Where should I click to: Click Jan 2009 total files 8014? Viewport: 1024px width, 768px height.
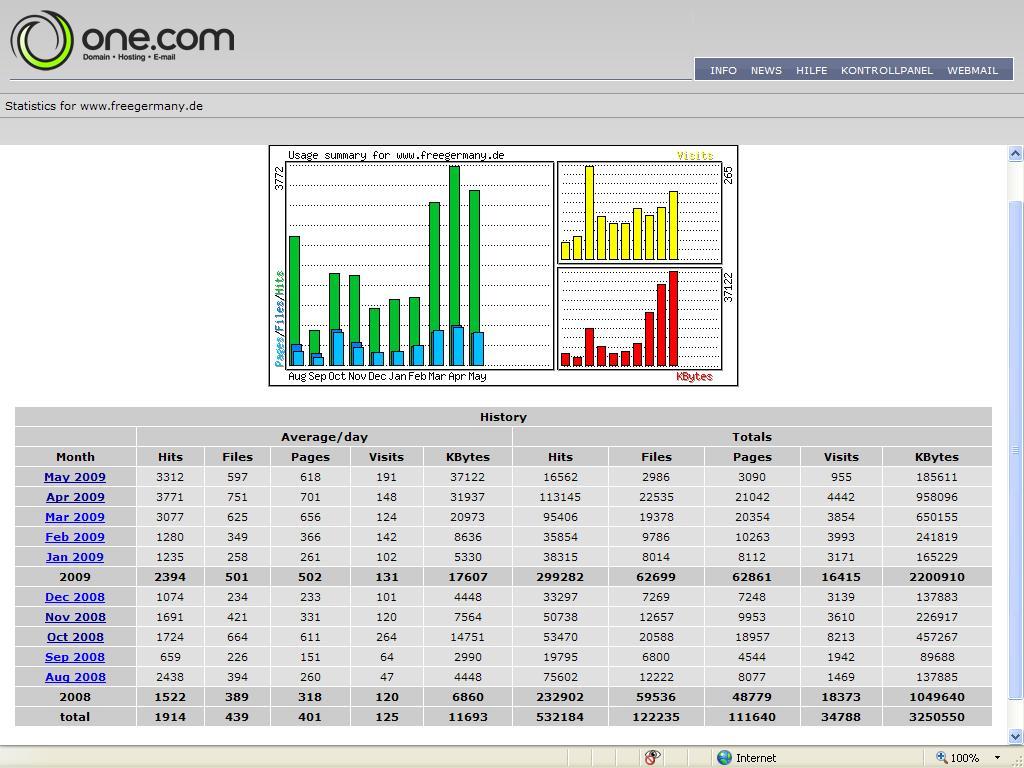pos(656,557)
